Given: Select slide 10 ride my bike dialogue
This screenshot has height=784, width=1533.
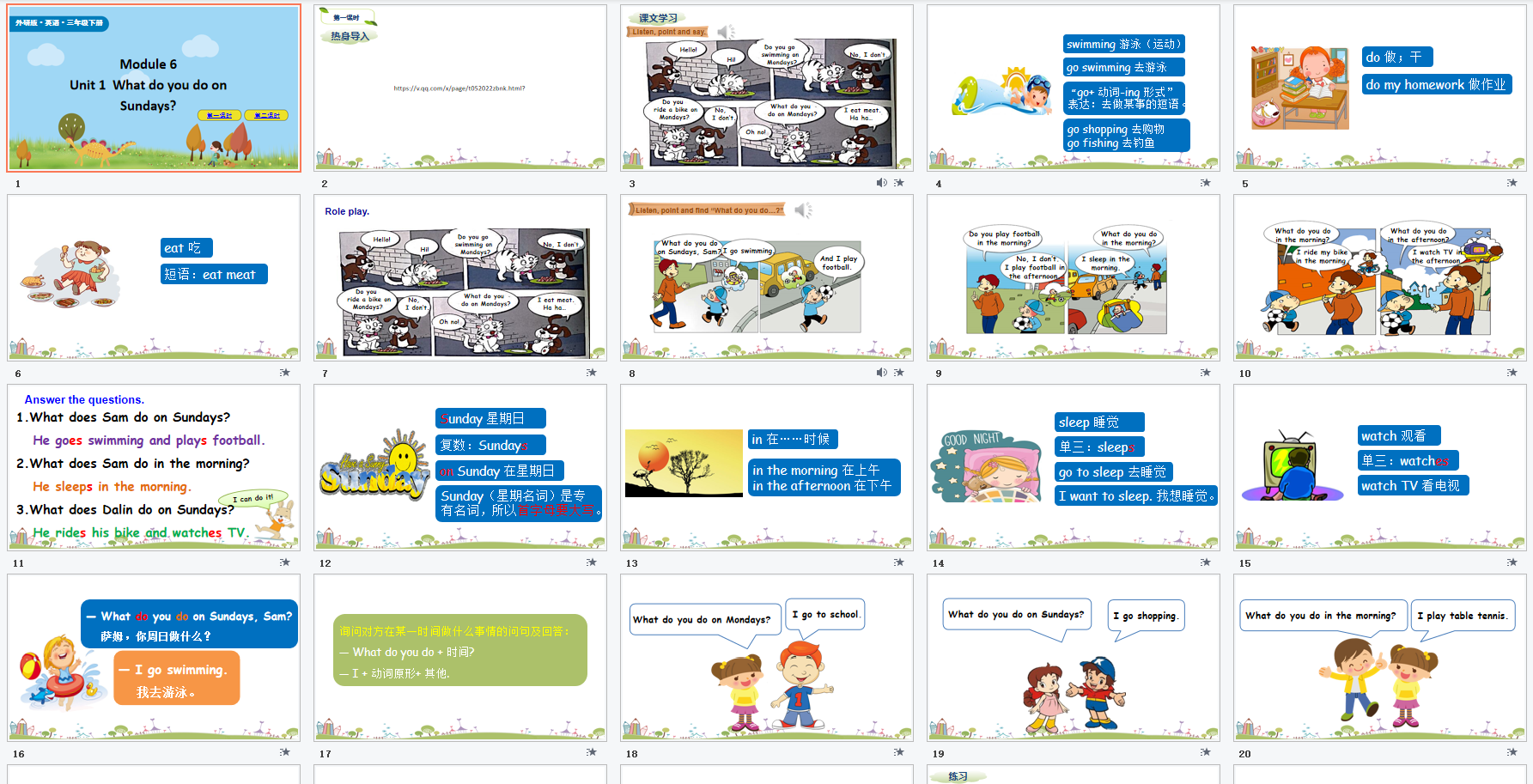Looking at the screenshot, I should [x=1380, y=278].
